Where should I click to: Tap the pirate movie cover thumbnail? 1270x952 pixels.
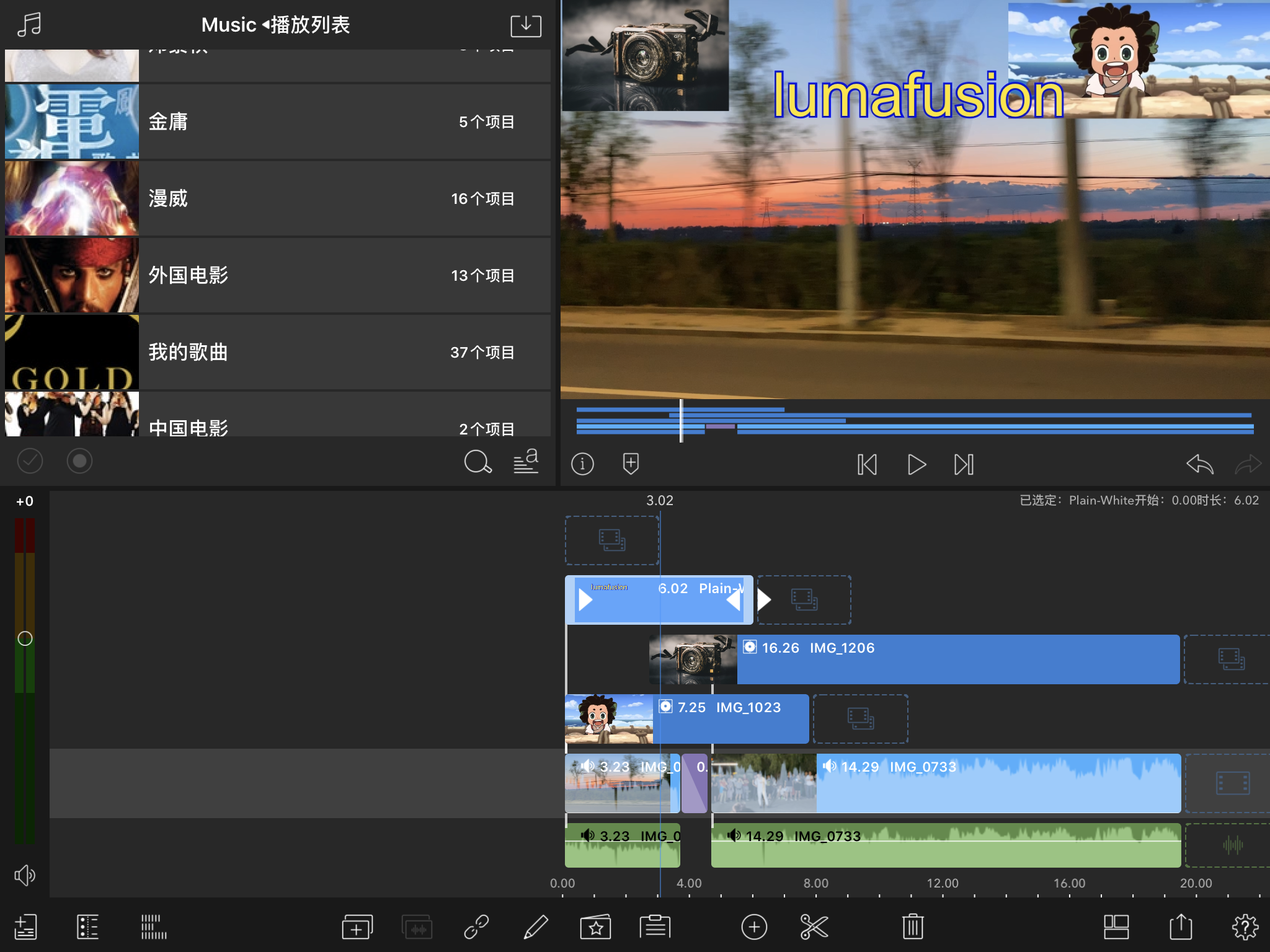point(72,275)
